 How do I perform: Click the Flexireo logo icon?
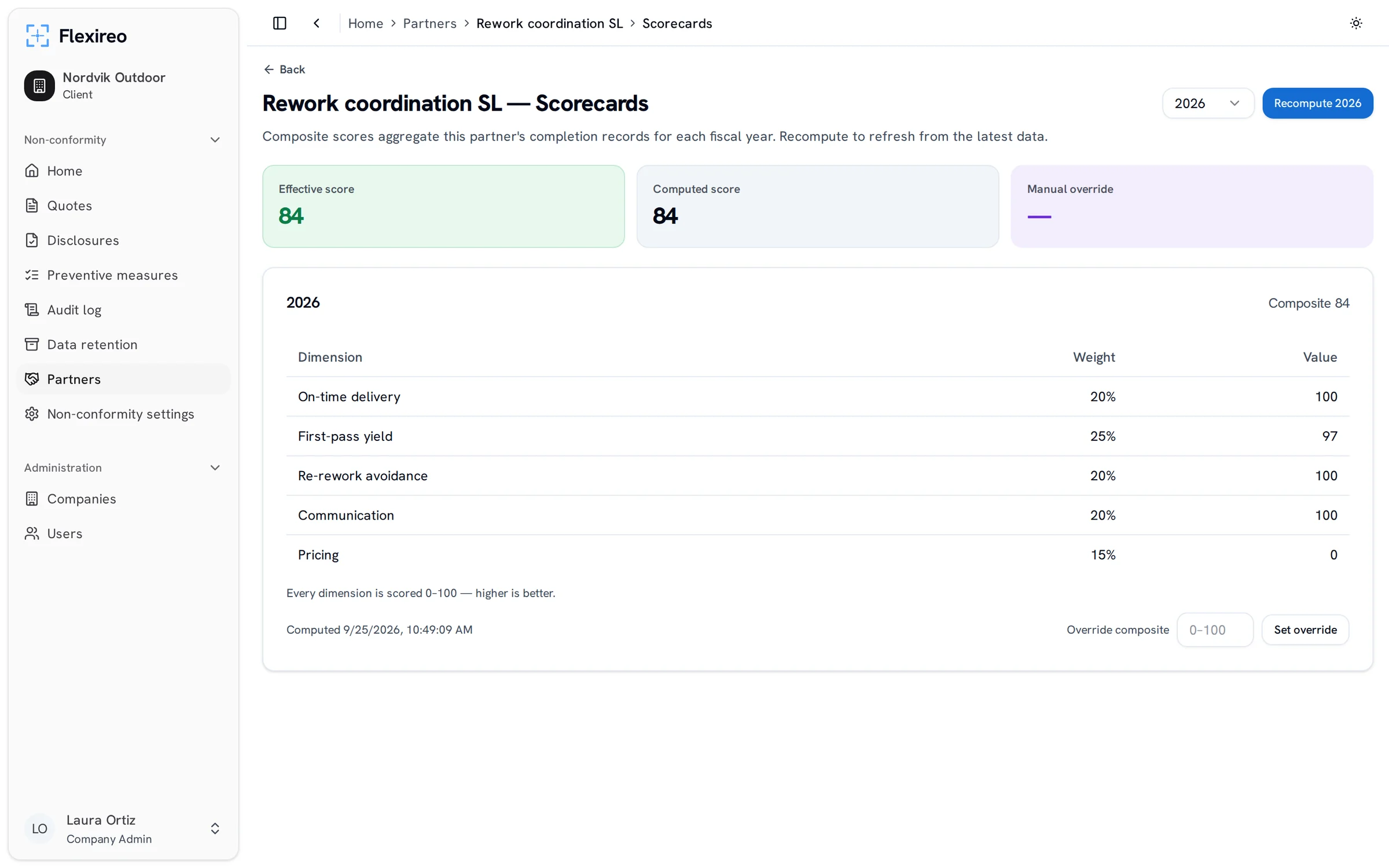pyautogui.click(x=37, y=36)
